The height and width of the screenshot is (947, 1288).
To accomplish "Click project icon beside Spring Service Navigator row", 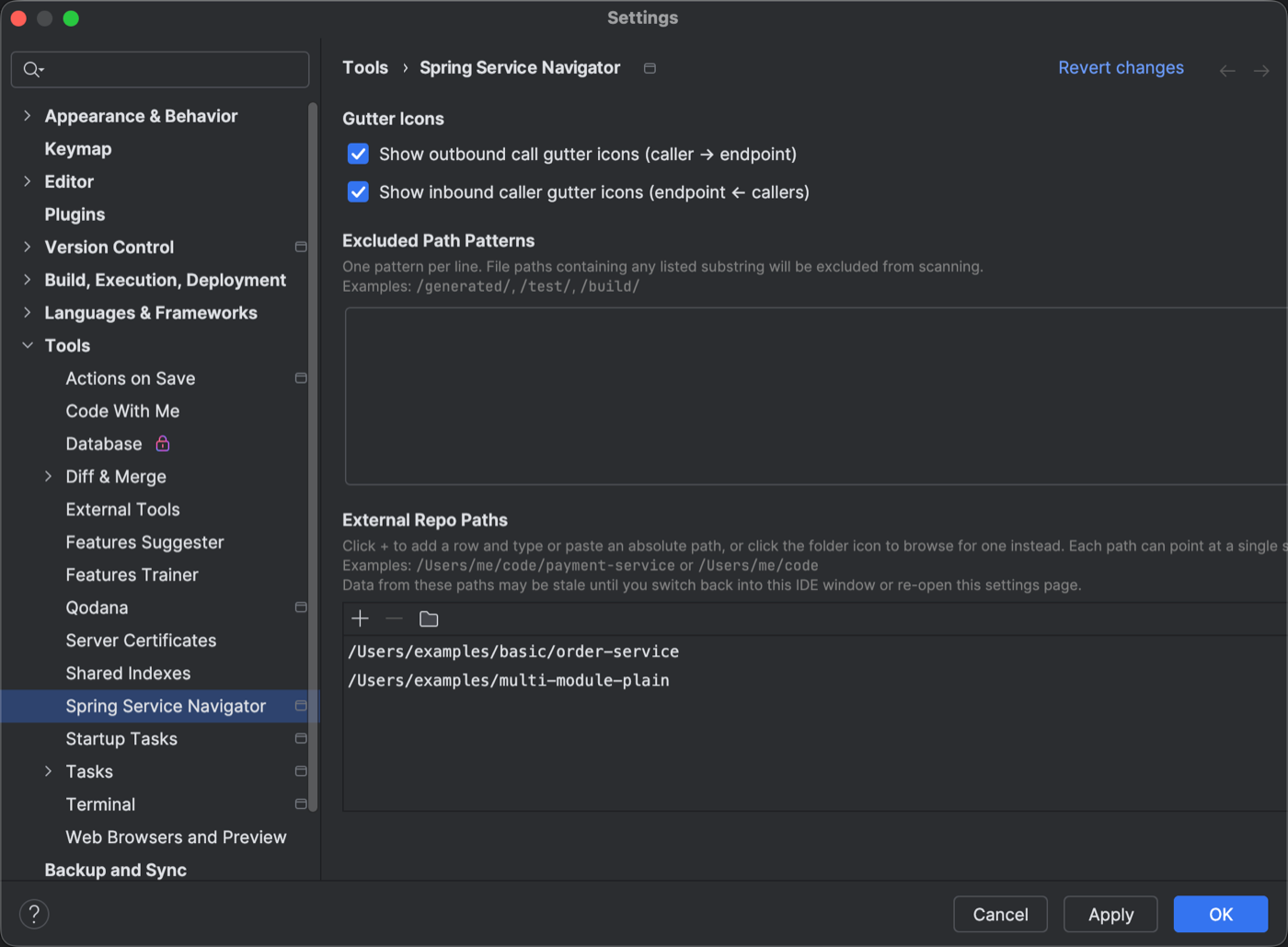I will [301, 706].
